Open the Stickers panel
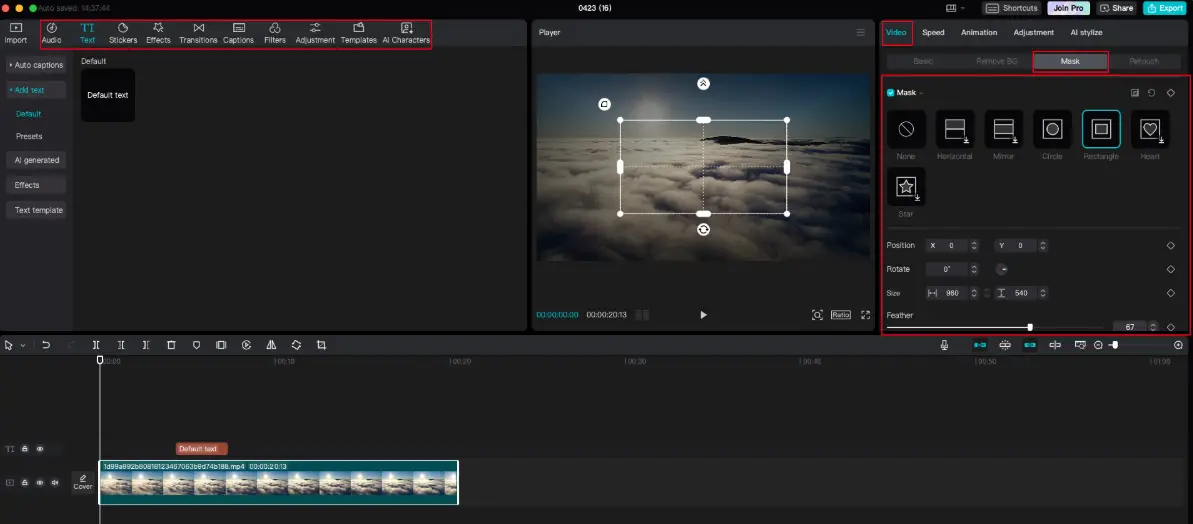 coord(123,33)
